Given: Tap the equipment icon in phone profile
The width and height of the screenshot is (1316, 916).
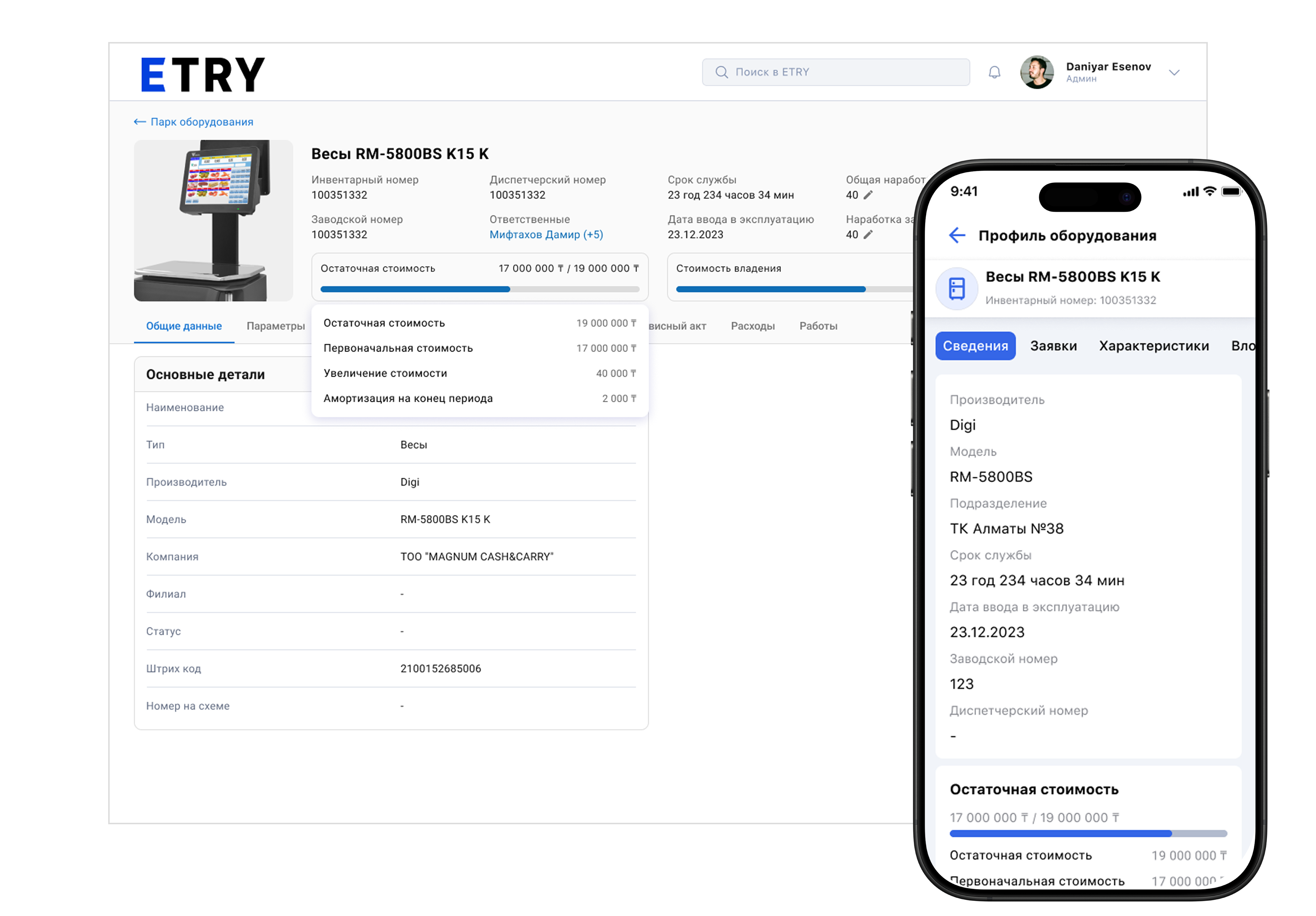Looking at the screenshot, I should 957,288.
